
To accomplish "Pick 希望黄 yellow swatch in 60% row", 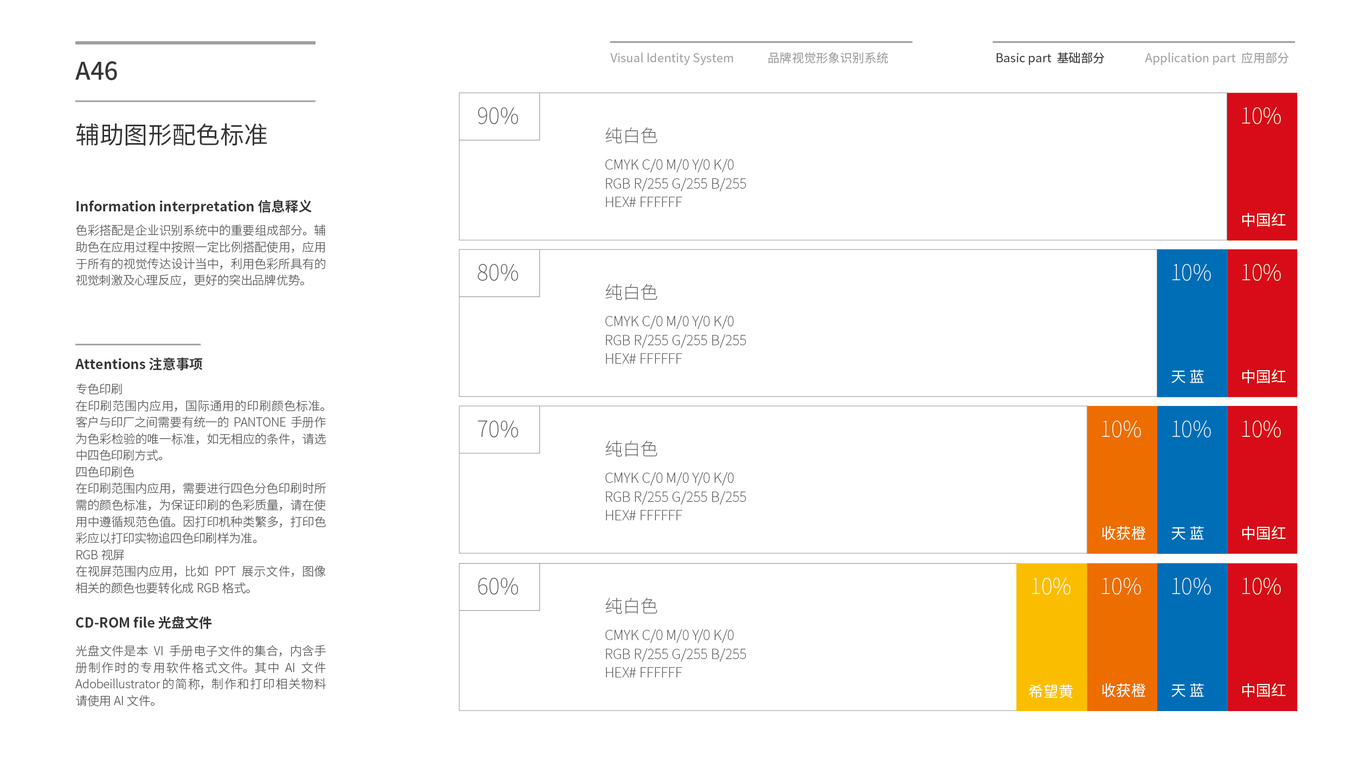I will click(x=1051, y=637).
